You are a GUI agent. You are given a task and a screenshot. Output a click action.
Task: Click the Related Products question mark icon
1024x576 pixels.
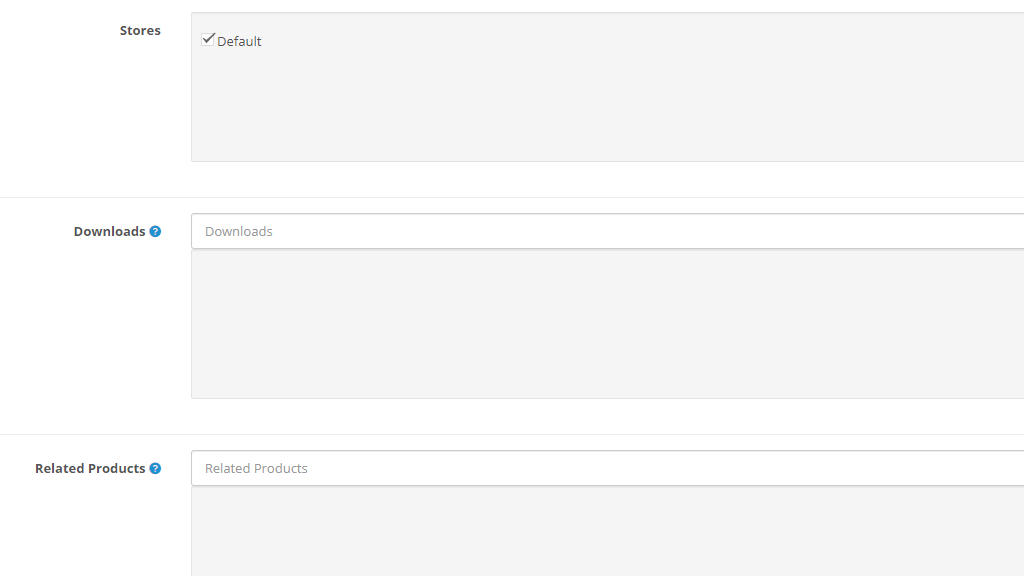point(156,468)
